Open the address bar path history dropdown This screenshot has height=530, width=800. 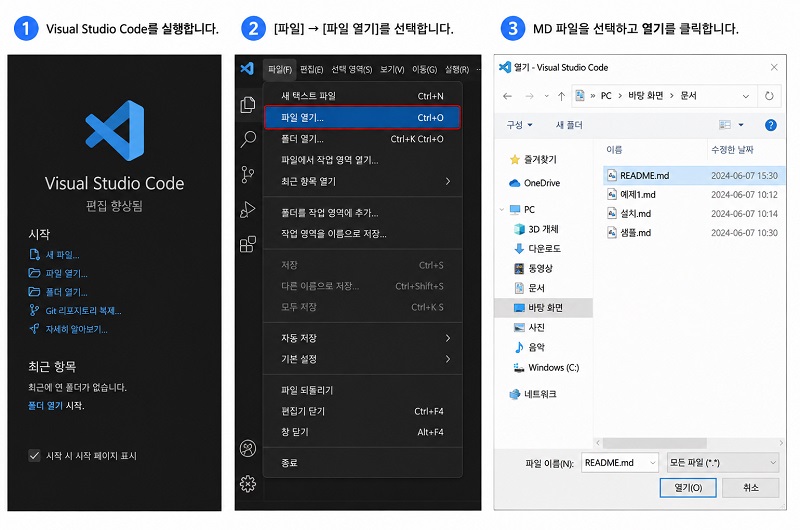(x=746, y=96)
